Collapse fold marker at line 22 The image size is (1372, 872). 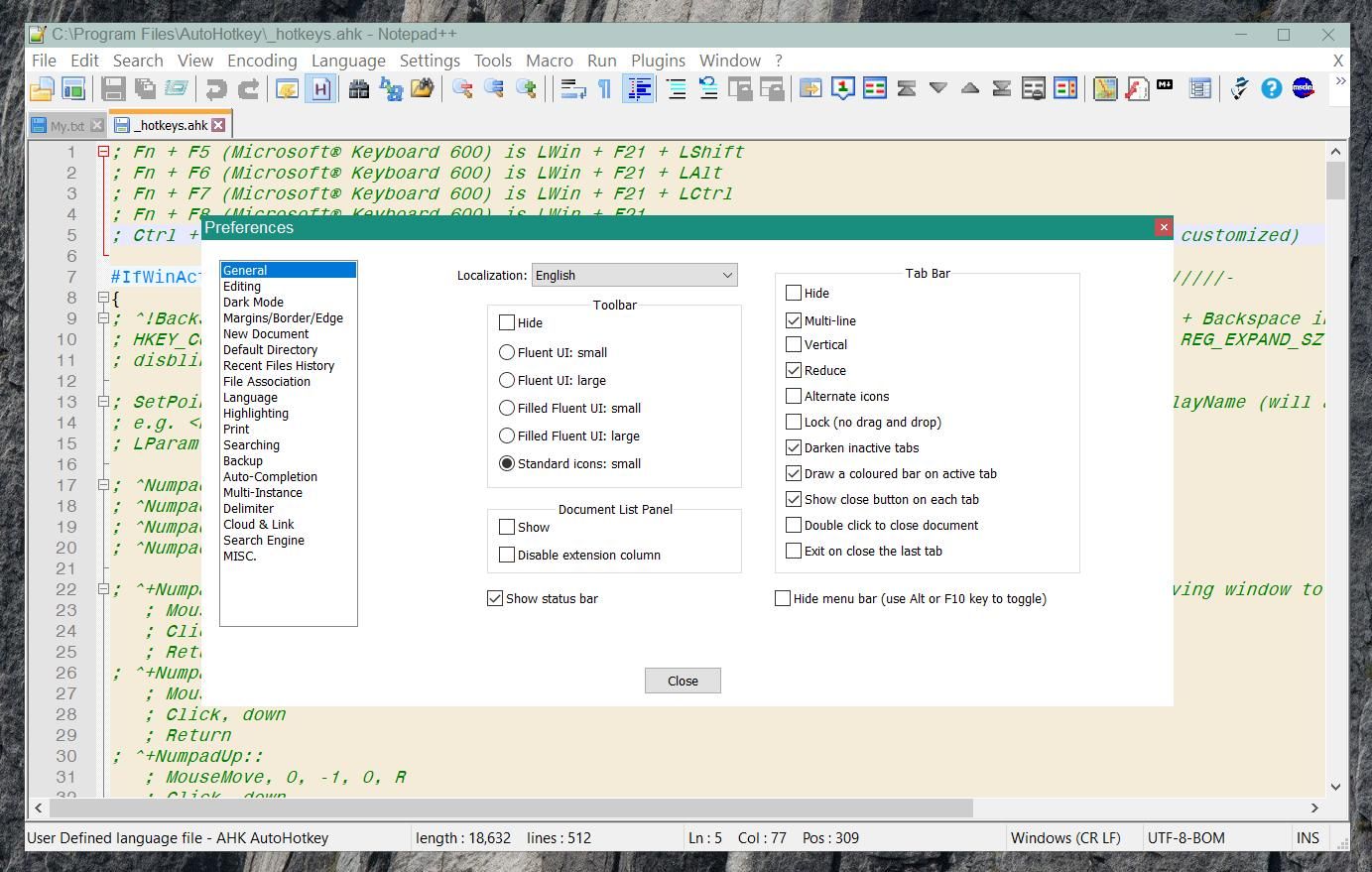click(x=103, y=589)
